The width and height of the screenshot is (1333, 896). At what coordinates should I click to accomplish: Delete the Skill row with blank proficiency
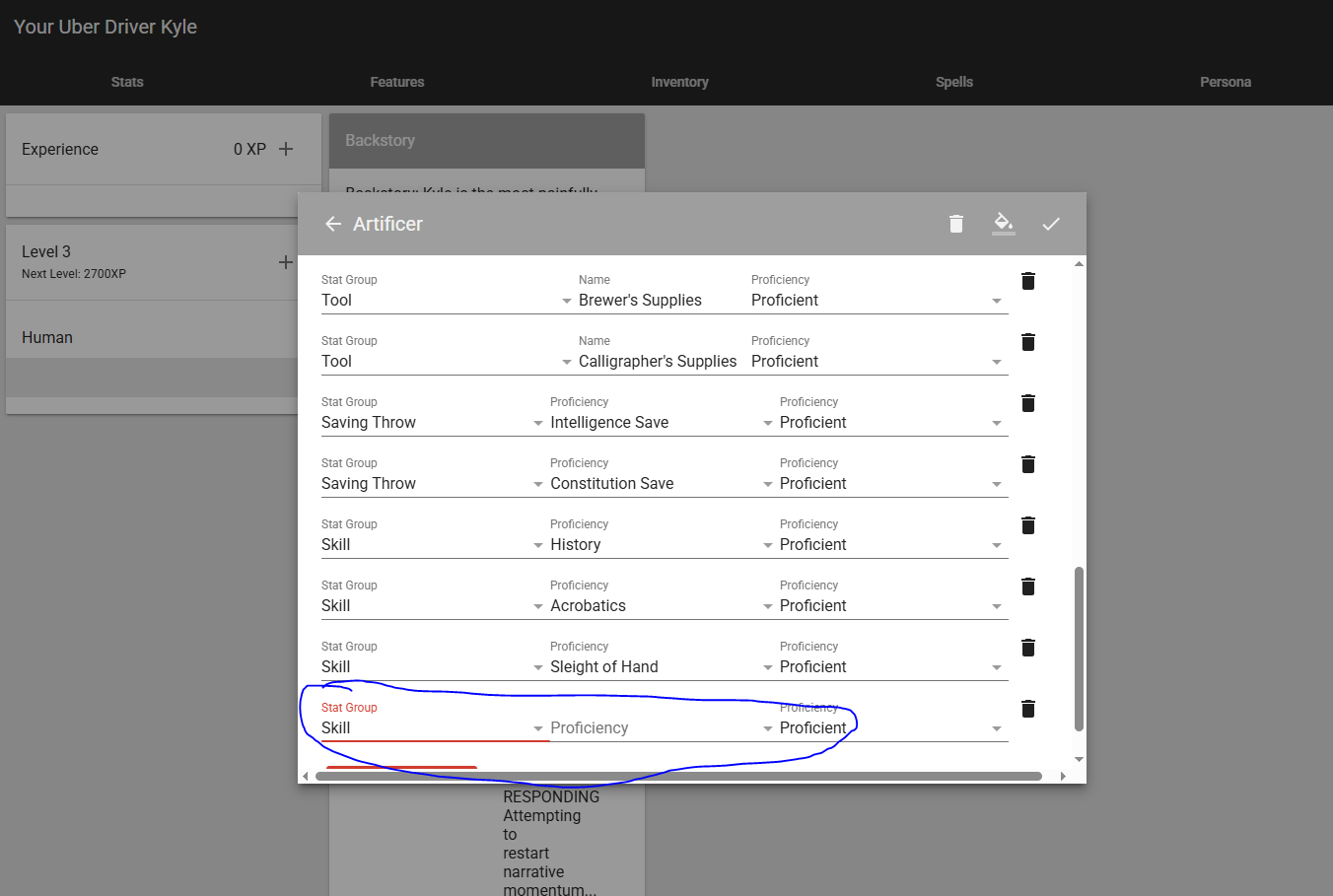click(x=1028, y=709)
